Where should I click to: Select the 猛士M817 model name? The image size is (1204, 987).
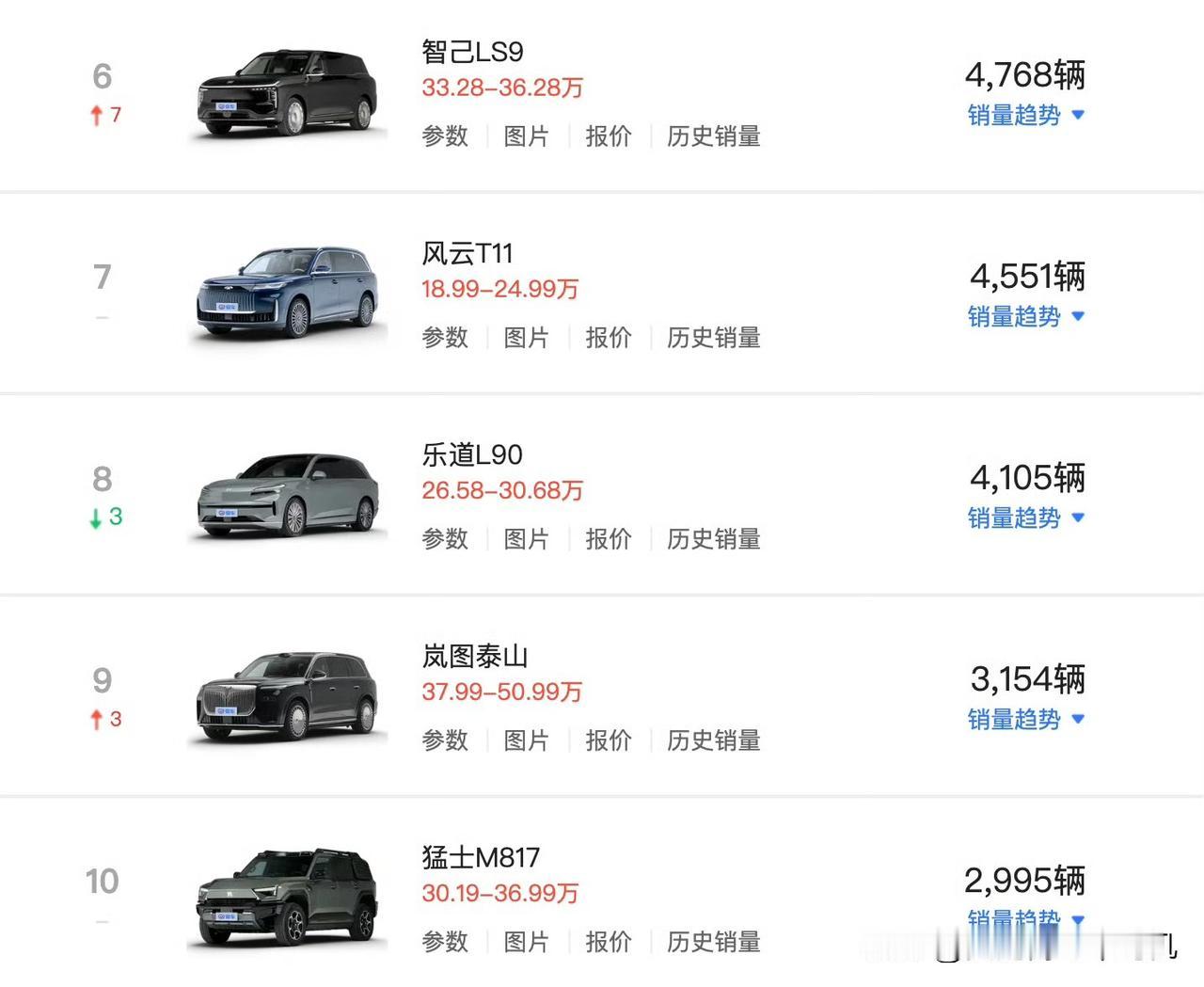[481, 857]
